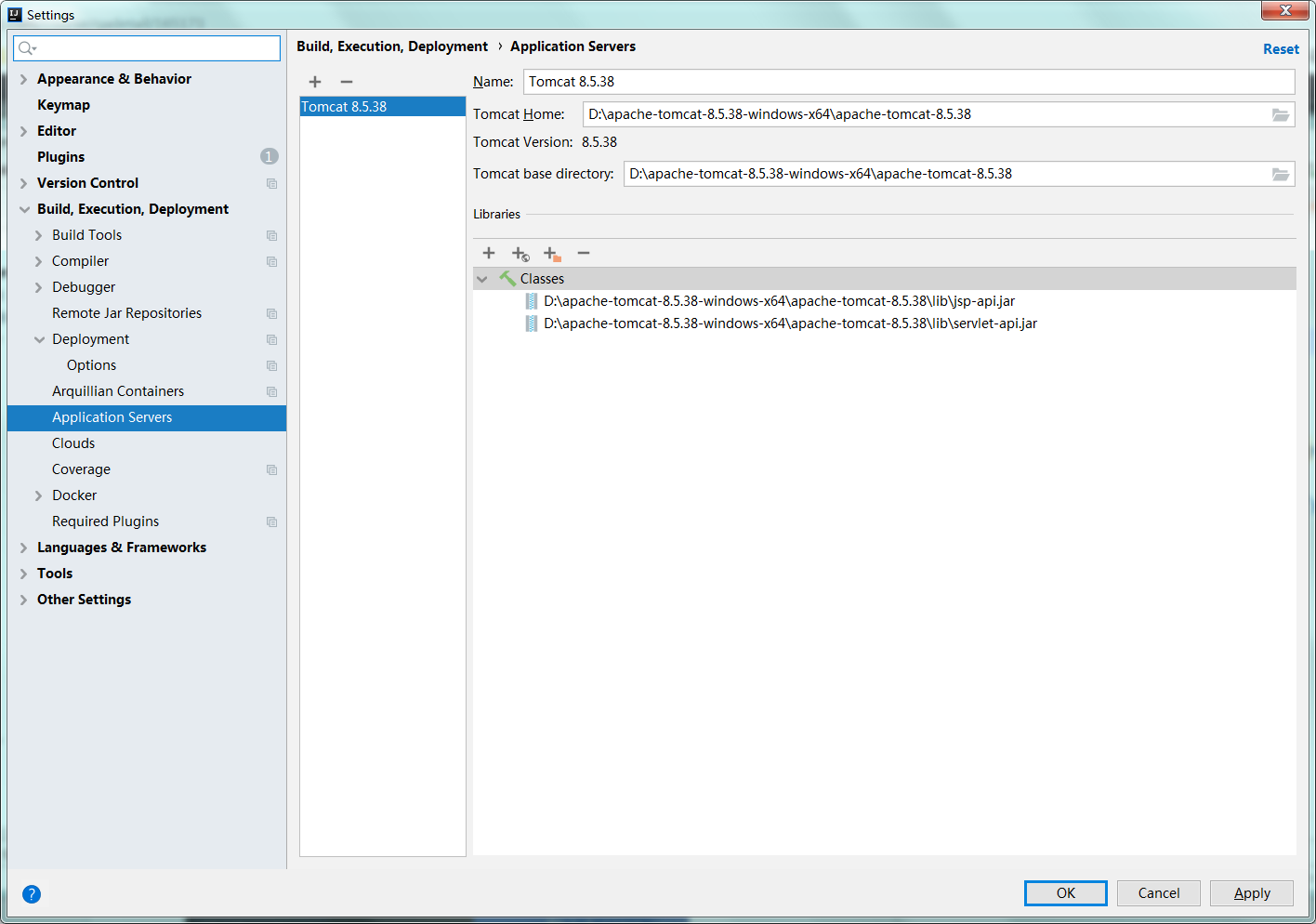
Task: Expand Languages & Frameworks section
Action: 24,548
